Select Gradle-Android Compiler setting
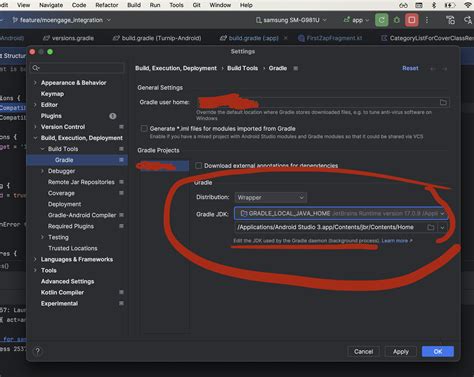474x377 pixels. pyautogui.click(x=82, y=215)
